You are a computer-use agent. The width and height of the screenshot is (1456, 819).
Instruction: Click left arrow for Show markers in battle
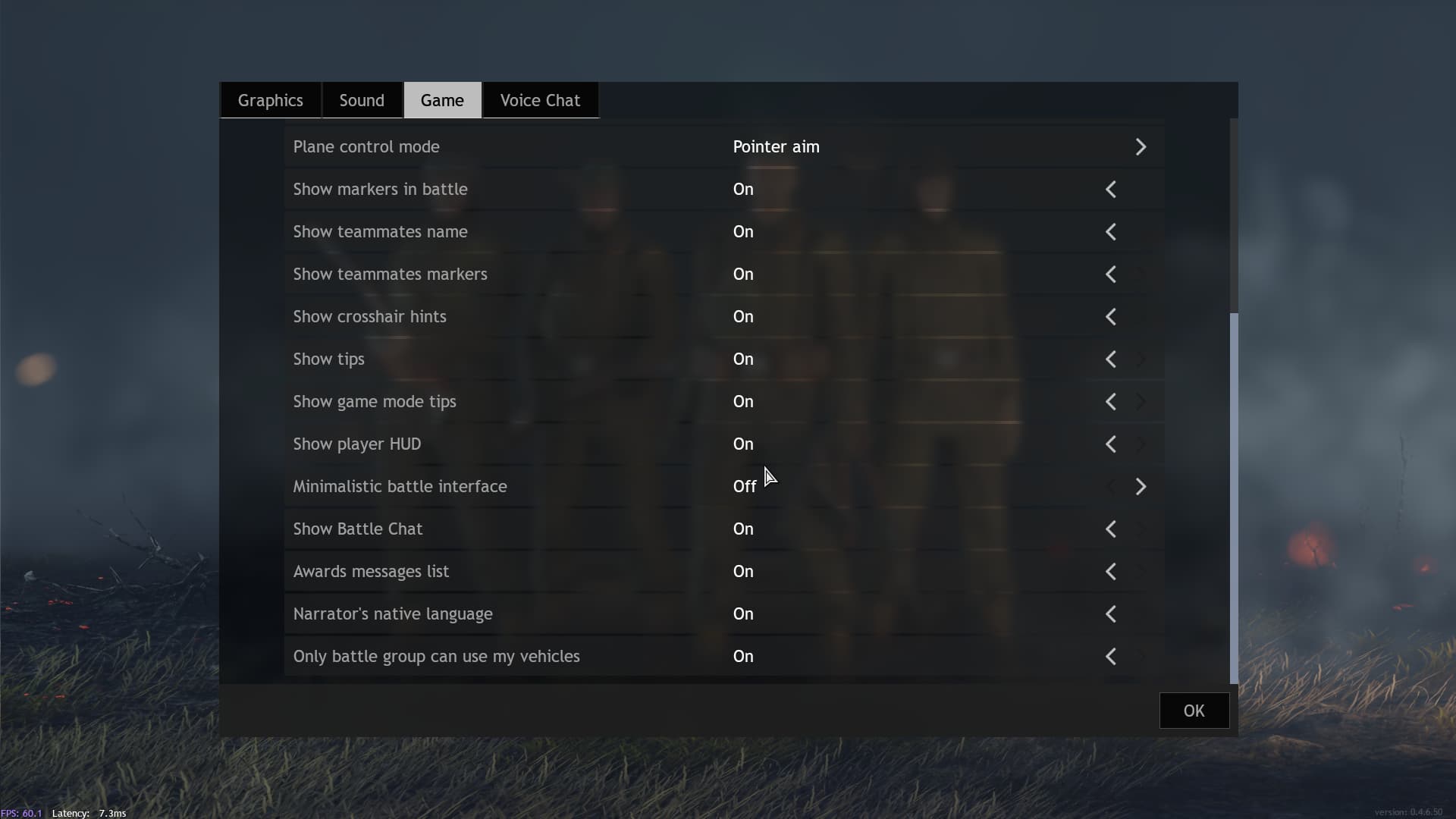pos(1111,190)
